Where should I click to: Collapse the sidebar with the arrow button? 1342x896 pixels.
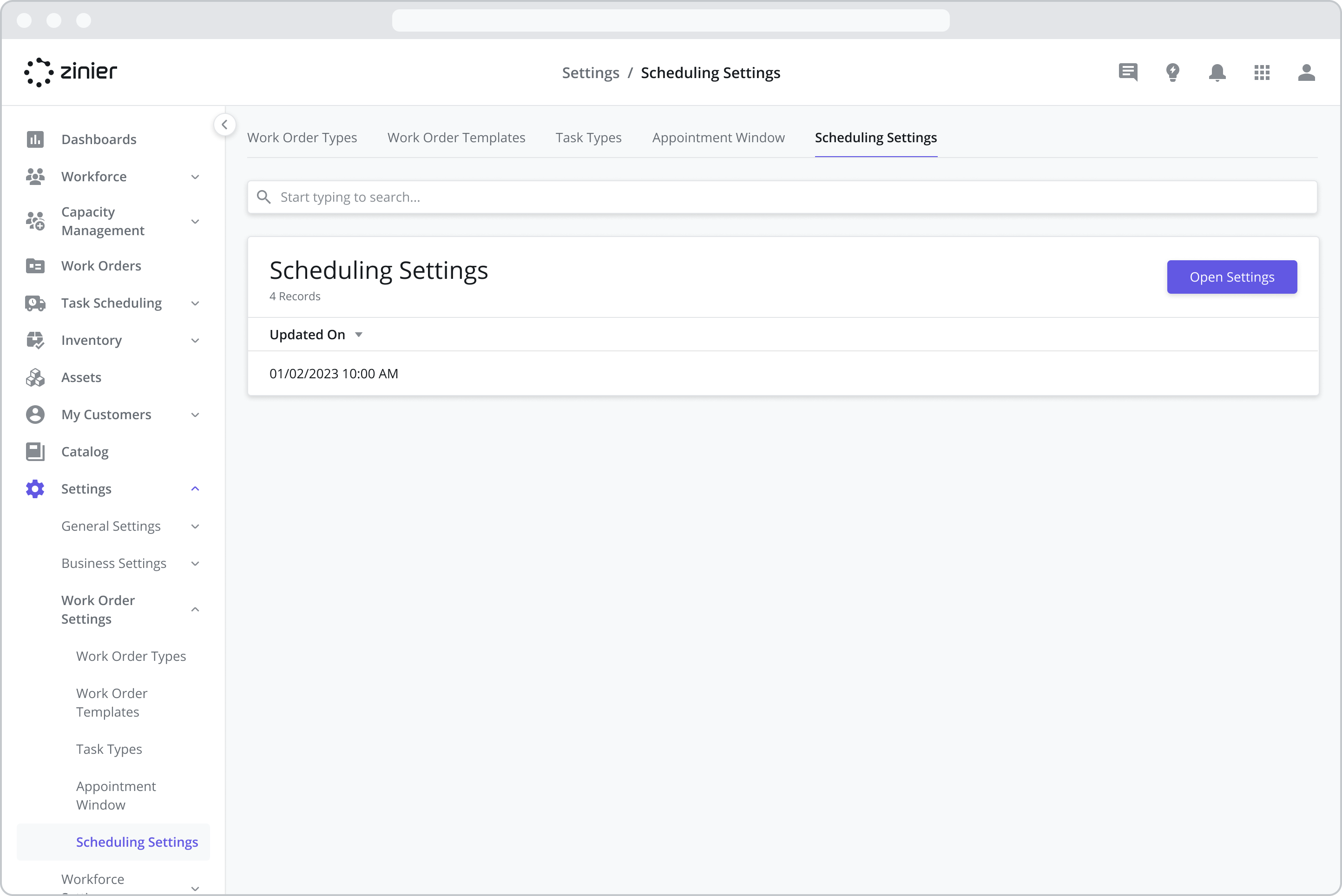pyautogui.click(x=224, y=125)
